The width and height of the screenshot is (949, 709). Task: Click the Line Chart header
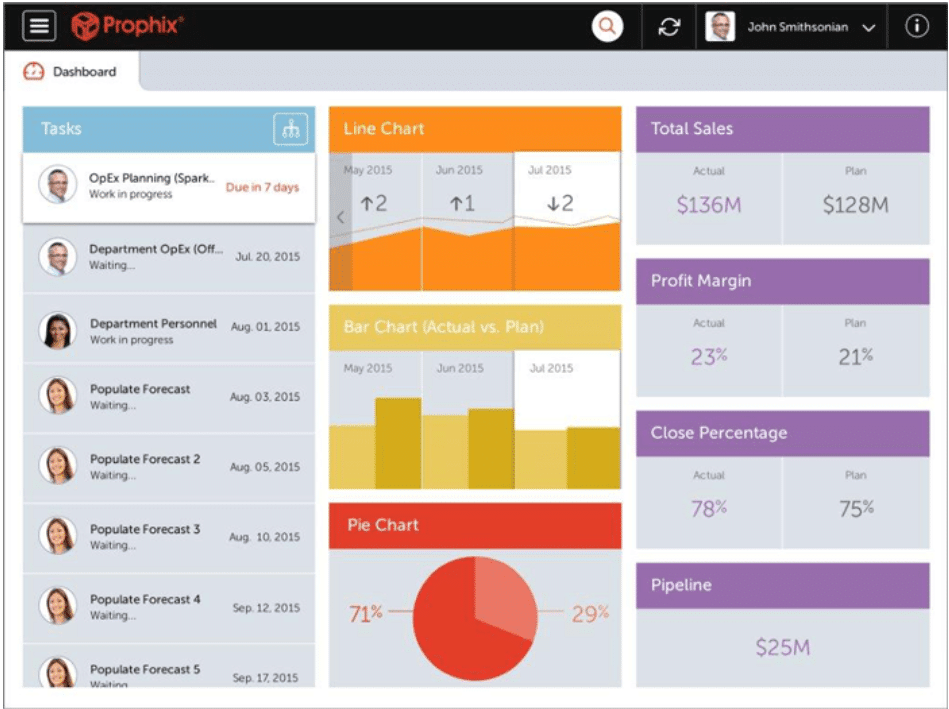tap(475, 129)
